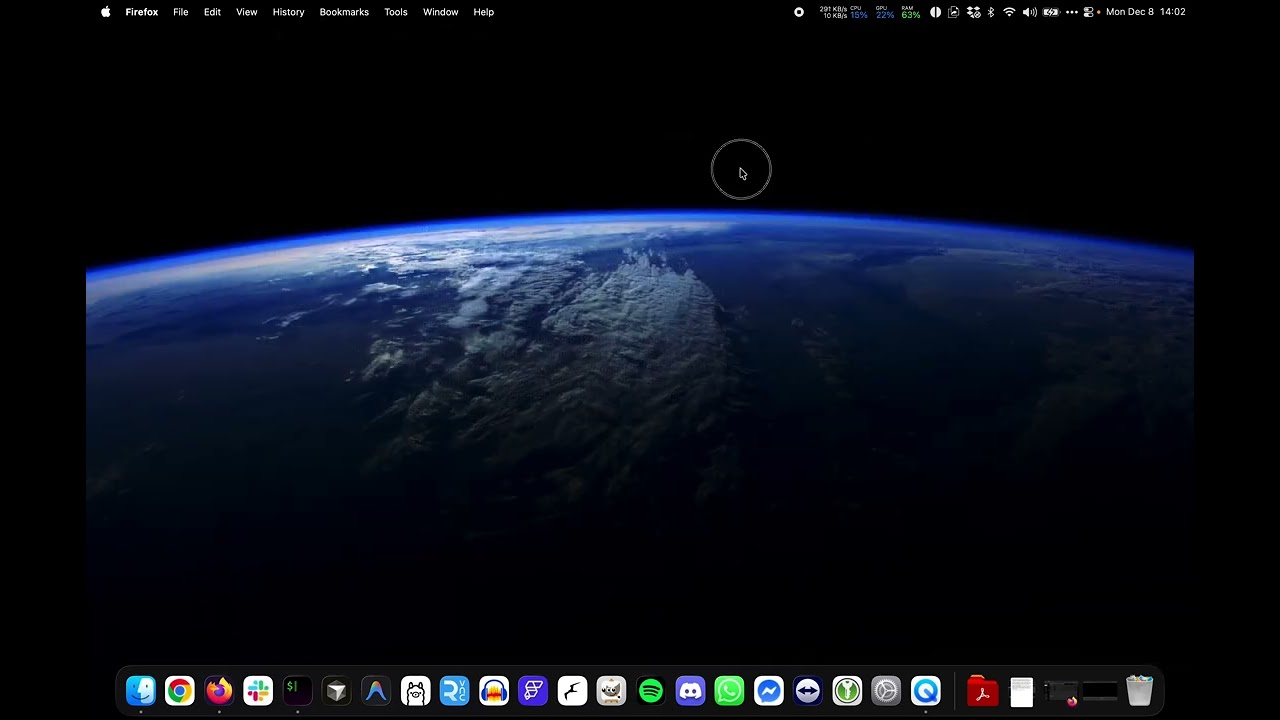Open System Settings gear in dock

886,690
